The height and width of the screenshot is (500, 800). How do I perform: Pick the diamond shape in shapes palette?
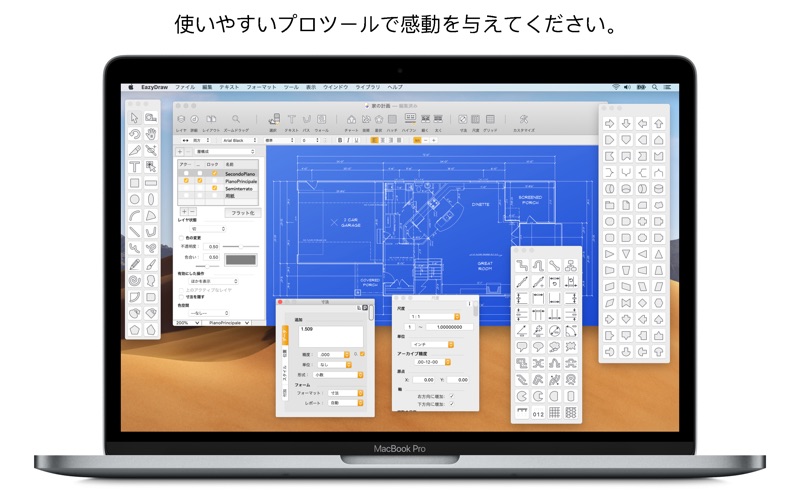tap(642, 303)
